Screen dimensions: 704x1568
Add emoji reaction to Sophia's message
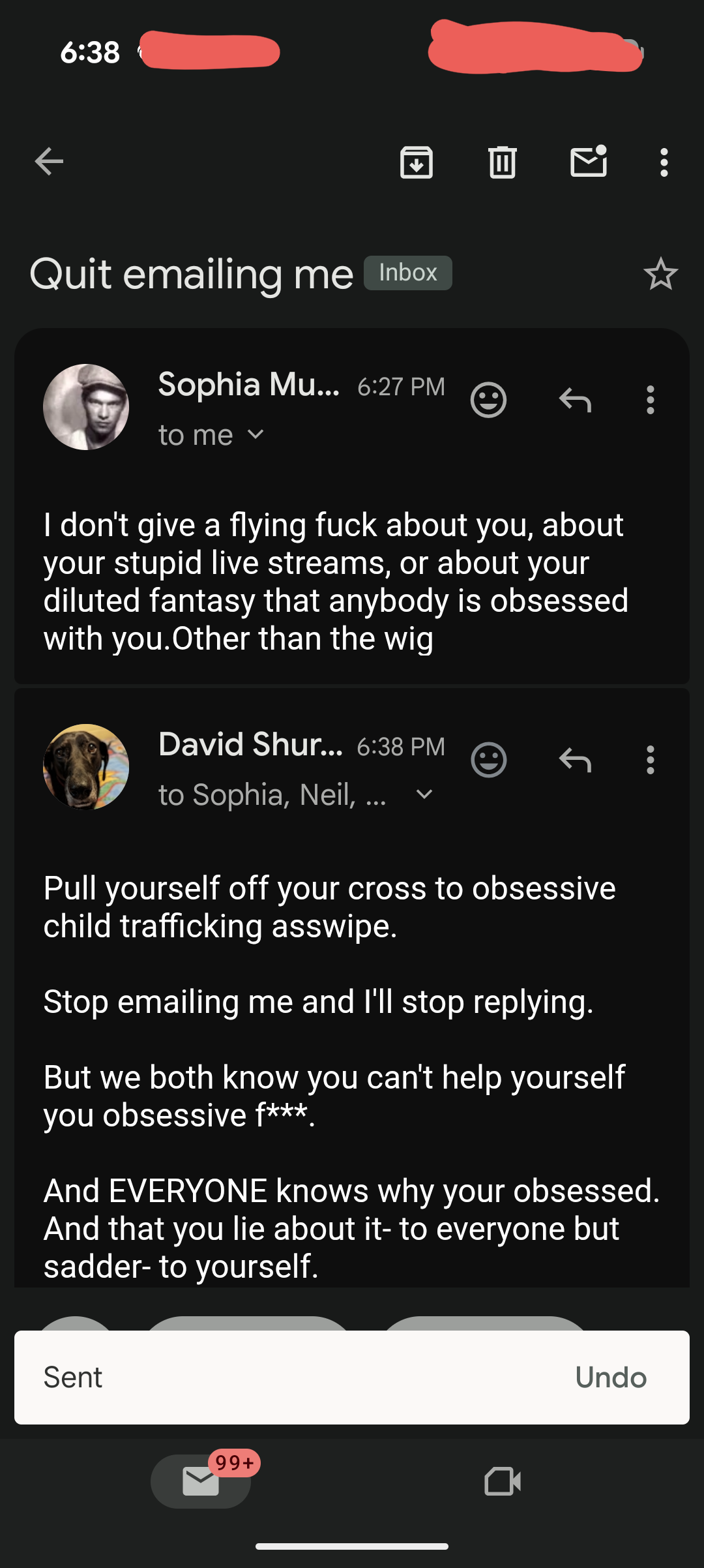(488, 400)
